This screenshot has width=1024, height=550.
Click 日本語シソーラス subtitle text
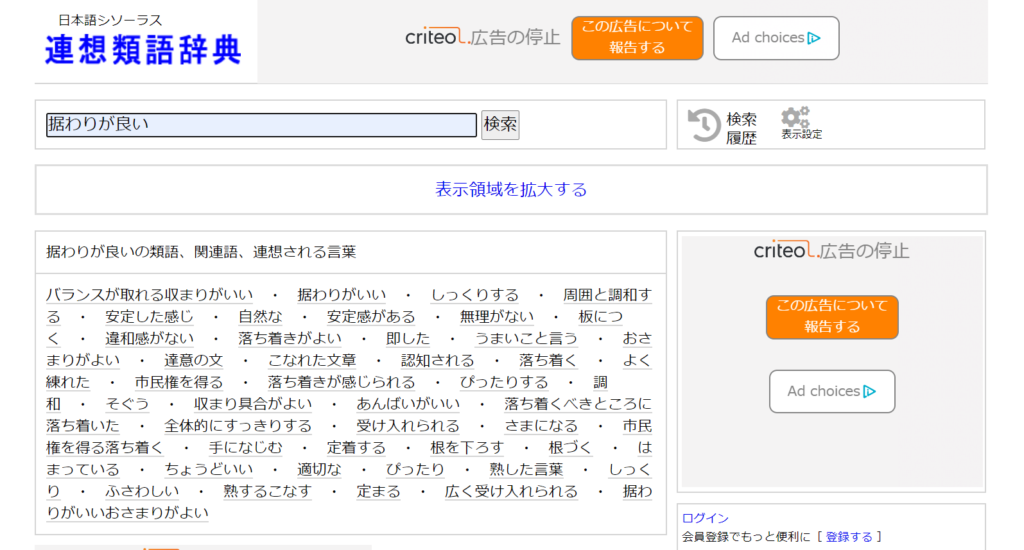(110, 20)
